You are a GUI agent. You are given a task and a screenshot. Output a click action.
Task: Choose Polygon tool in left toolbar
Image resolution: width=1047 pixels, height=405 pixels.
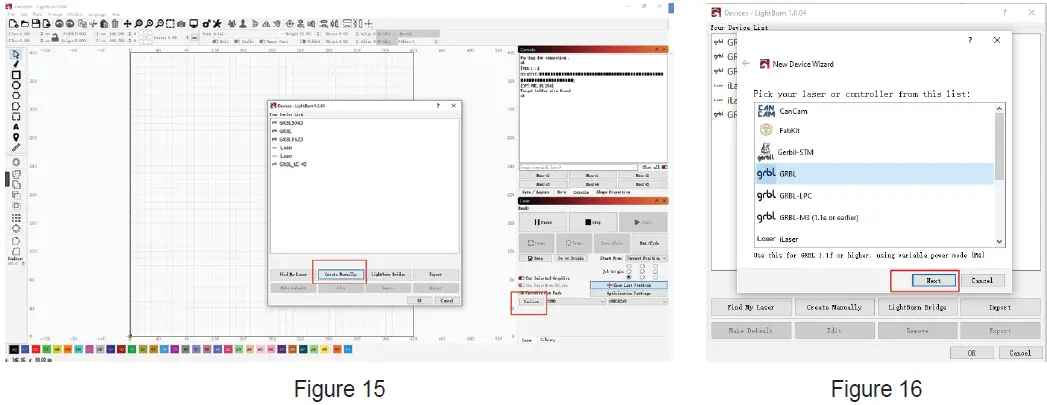click(16, 95)
